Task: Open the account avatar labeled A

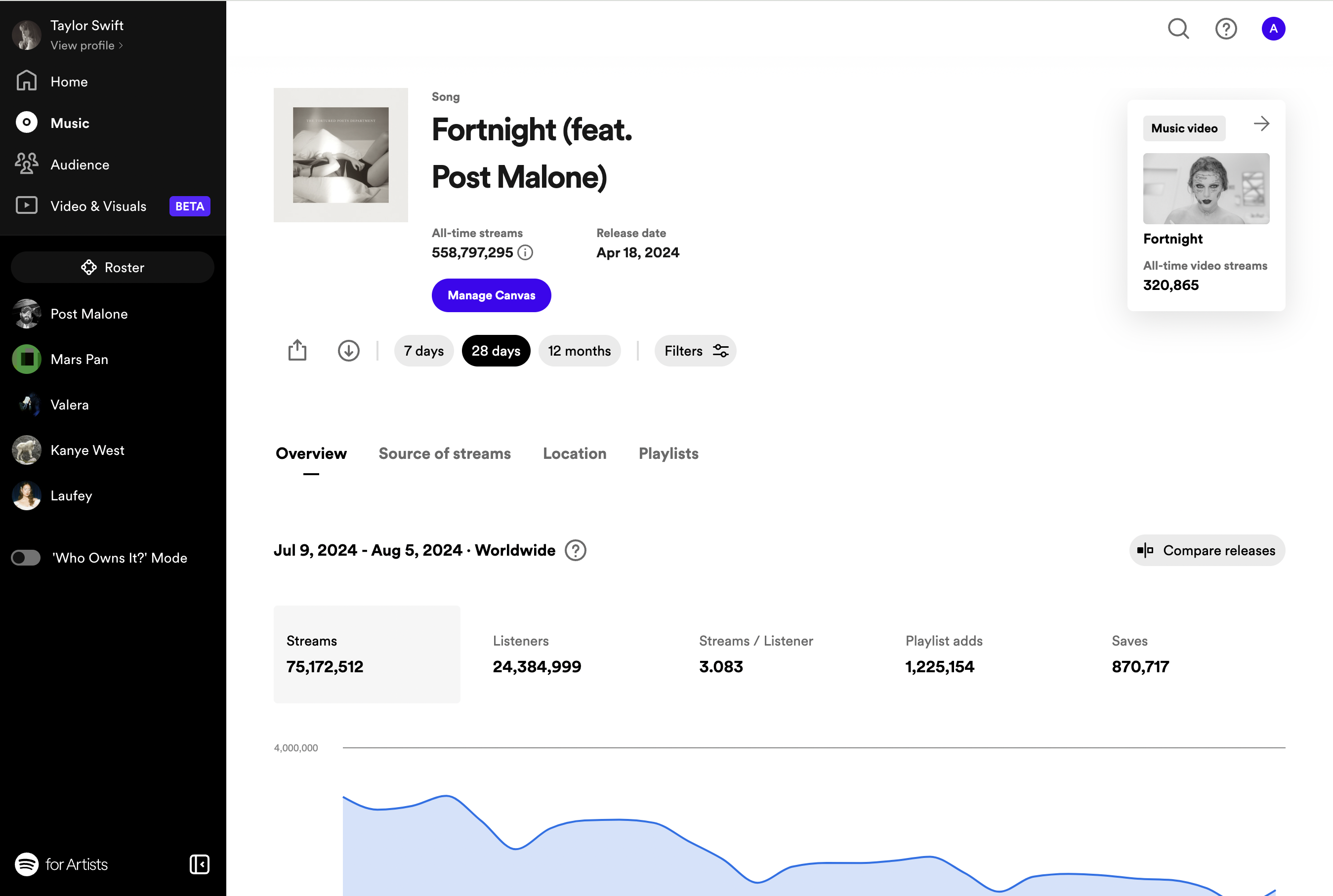Action: click(1273, 29)
